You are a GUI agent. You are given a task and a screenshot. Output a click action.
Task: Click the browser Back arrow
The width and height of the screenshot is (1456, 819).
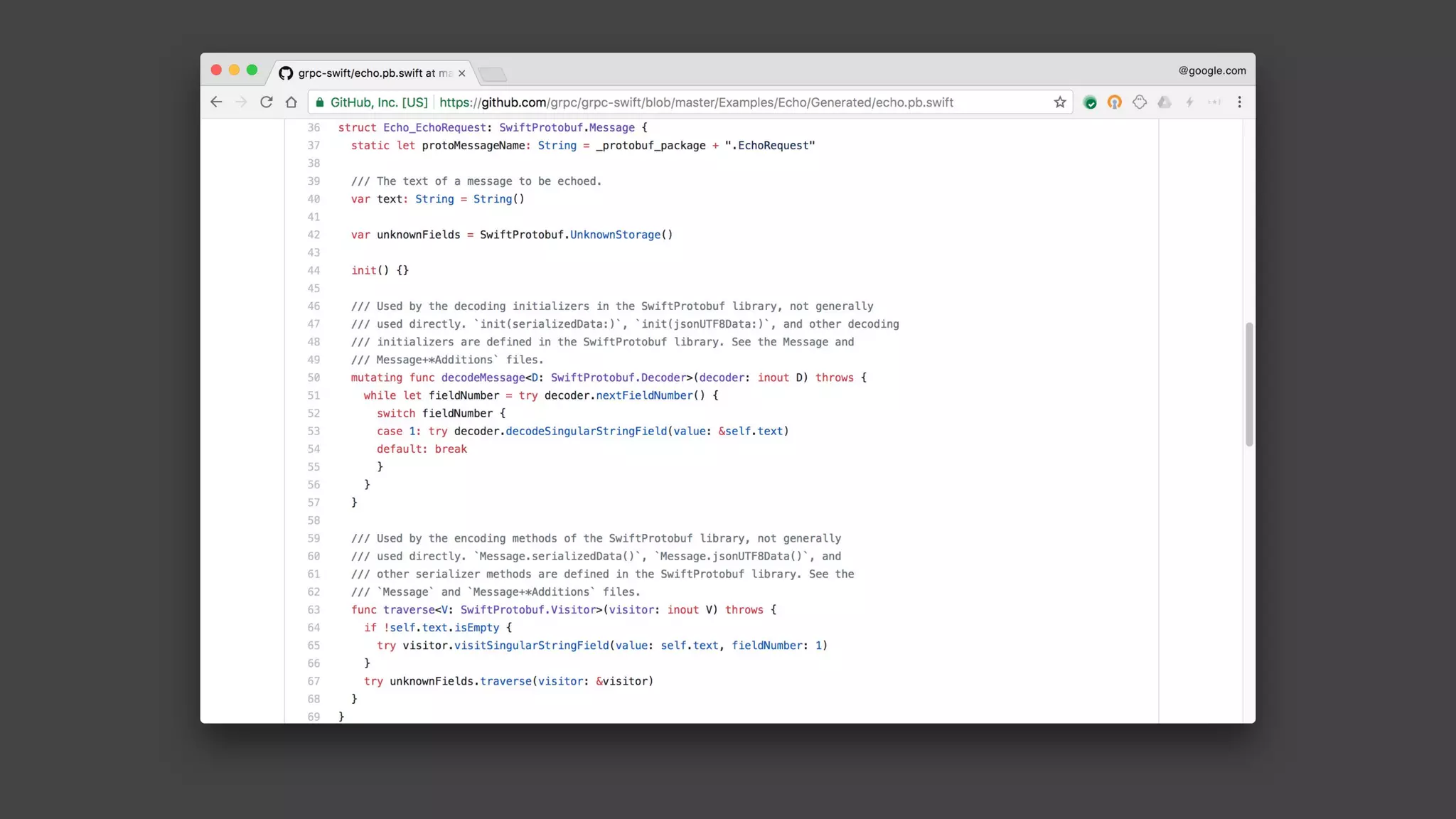[216, 102]
